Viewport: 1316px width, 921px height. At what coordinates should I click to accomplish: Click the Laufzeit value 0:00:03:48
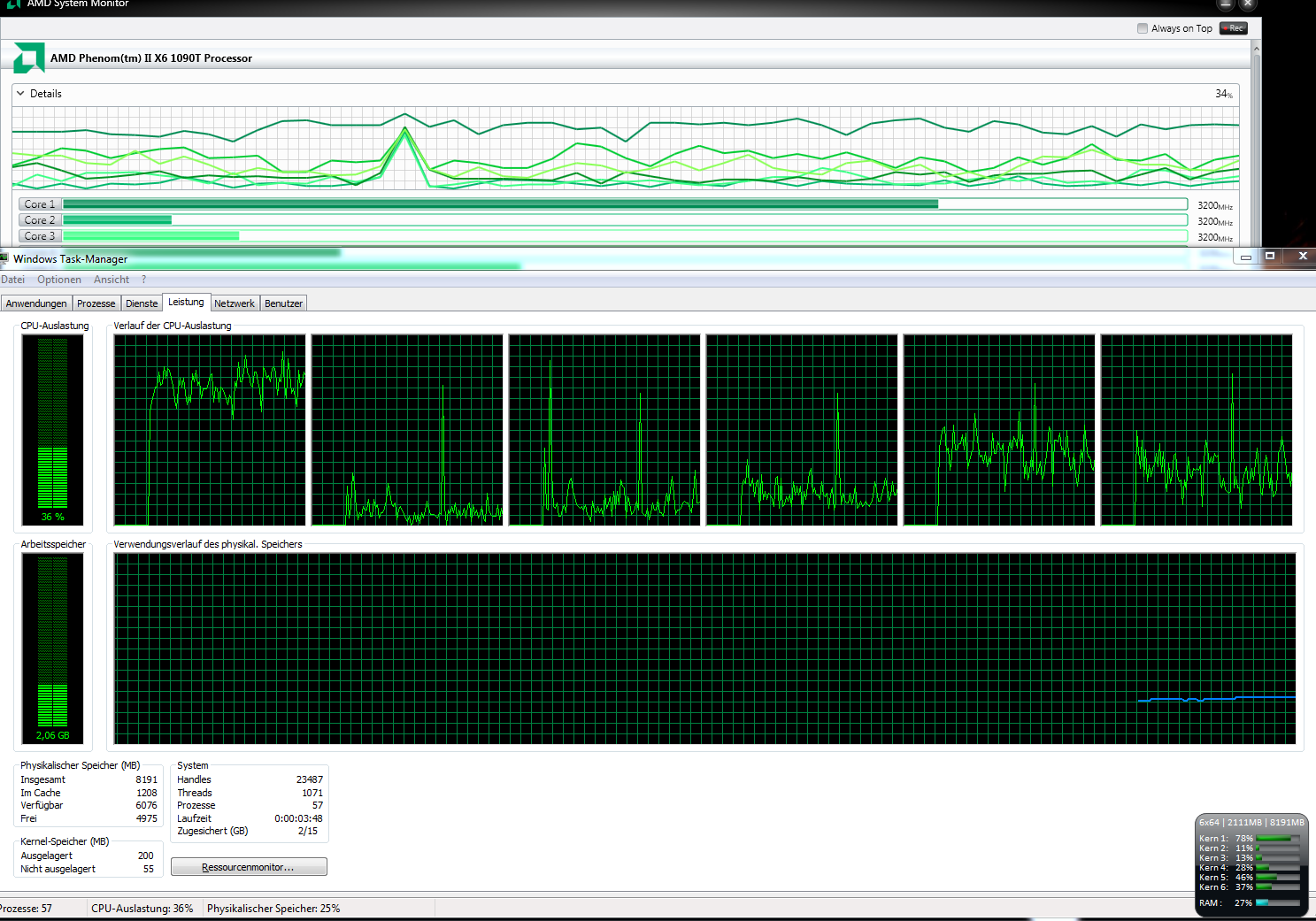click(x=298, y=818)
